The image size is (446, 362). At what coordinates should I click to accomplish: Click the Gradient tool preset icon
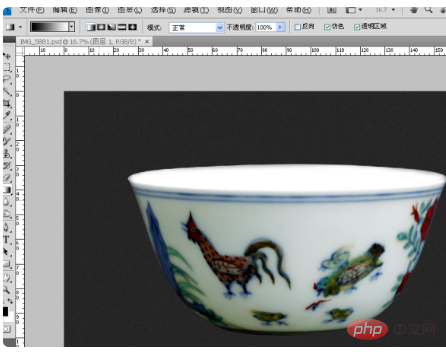11,27
